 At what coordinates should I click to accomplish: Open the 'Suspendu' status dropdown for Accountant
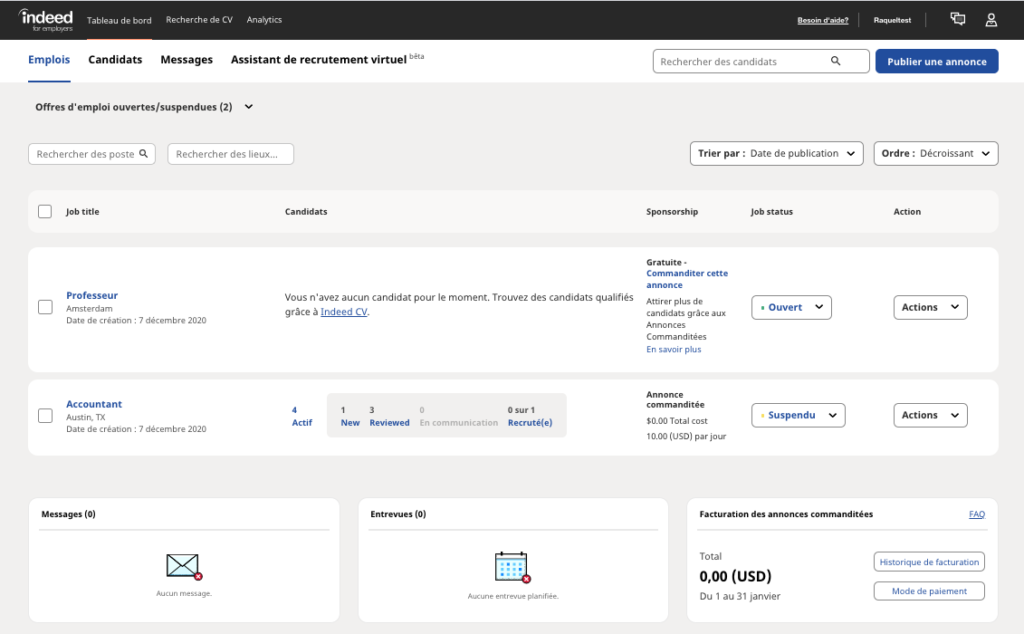tap(798, 414)
